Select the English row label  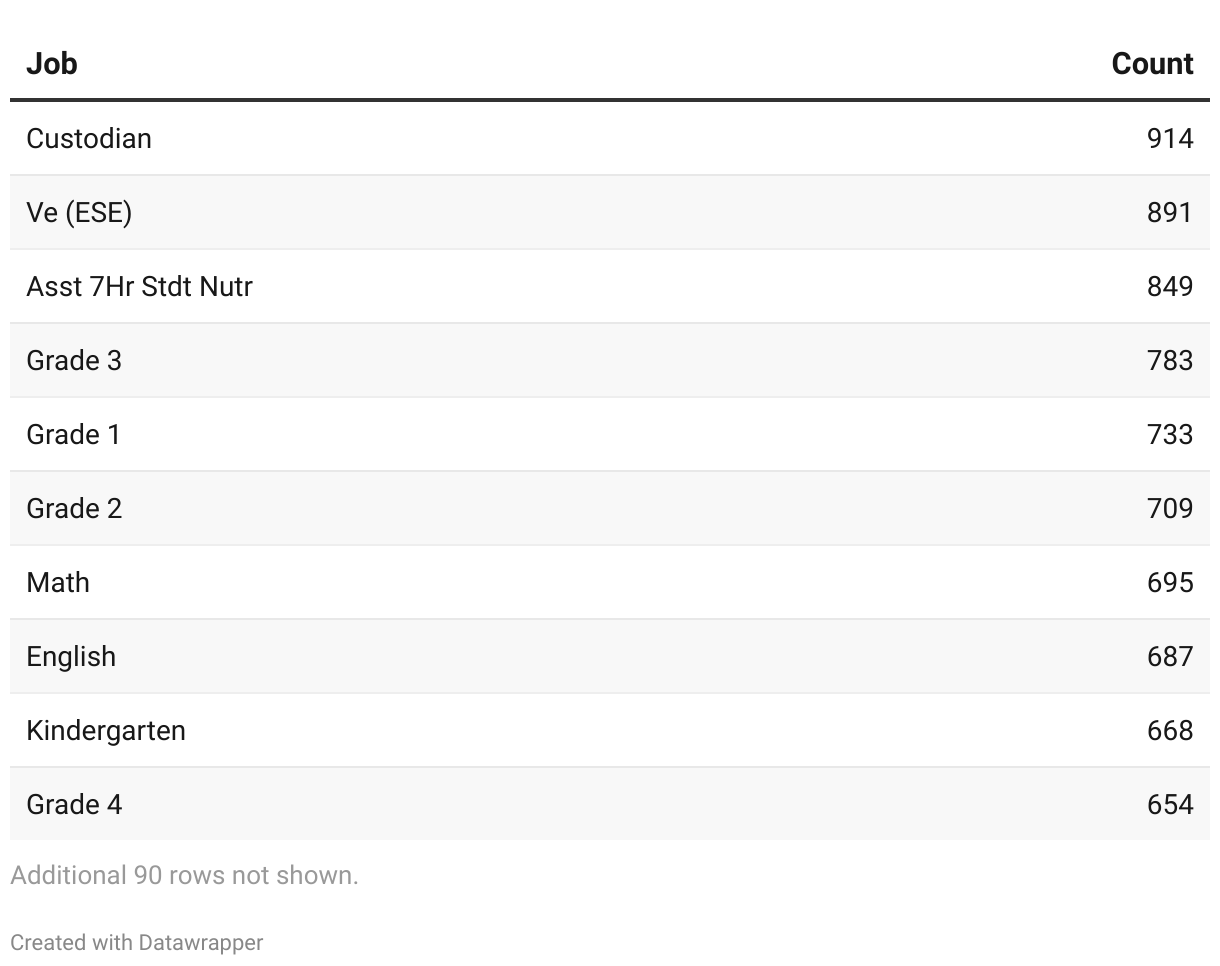point(71,656)
